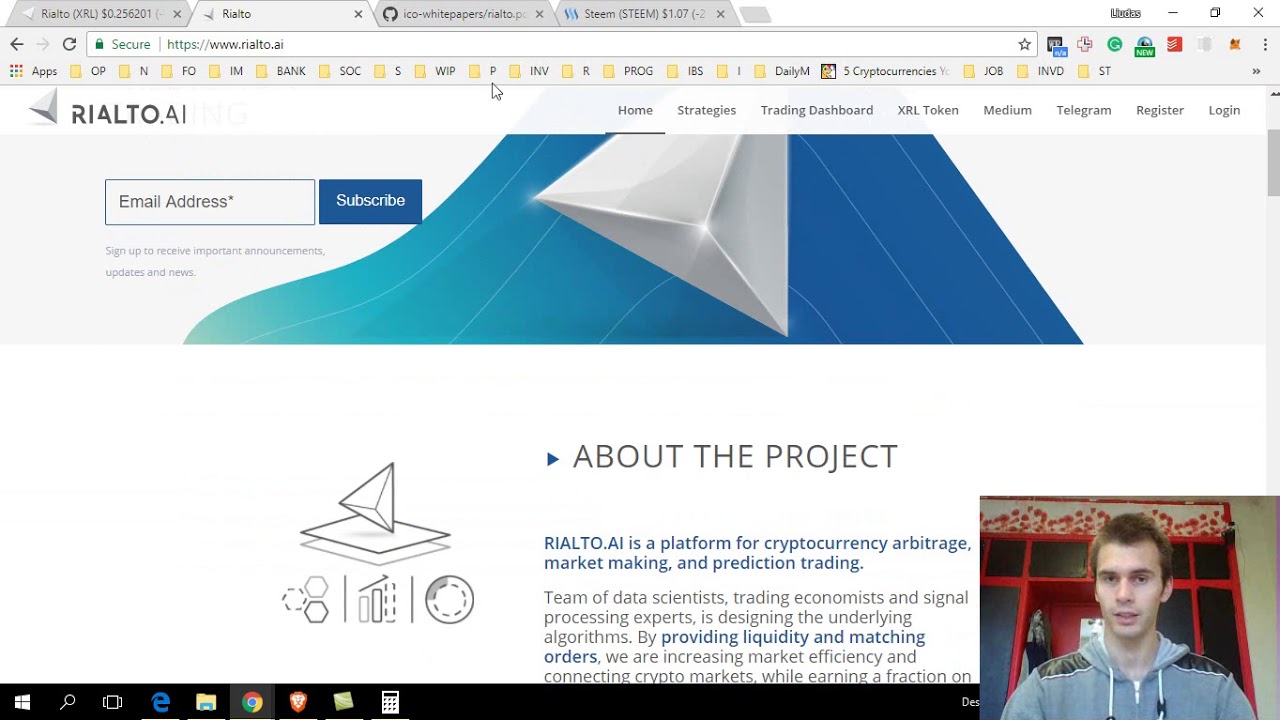Click the Chrome taskbar icon
1280x720 pixels.
point(252,702)
